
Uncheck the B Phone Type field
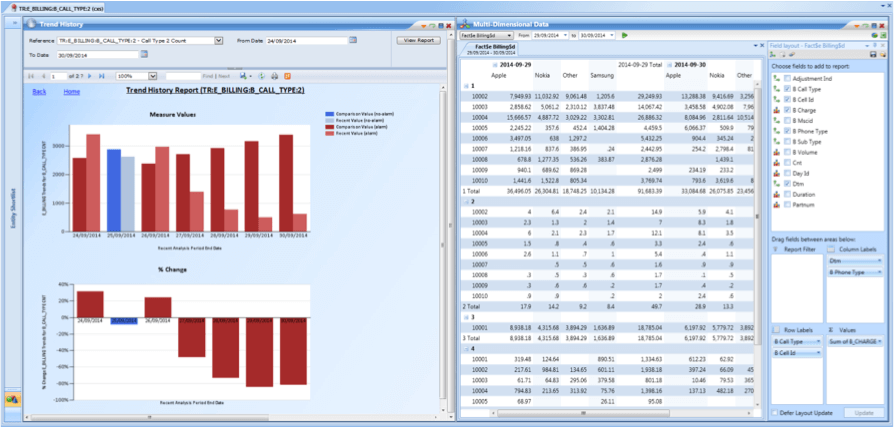[787, 131]
